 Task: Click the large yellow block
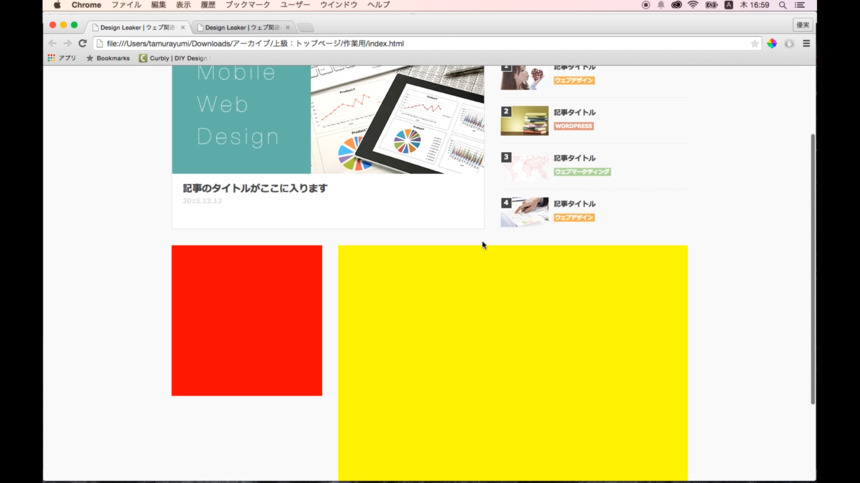[x=513, y=363]
